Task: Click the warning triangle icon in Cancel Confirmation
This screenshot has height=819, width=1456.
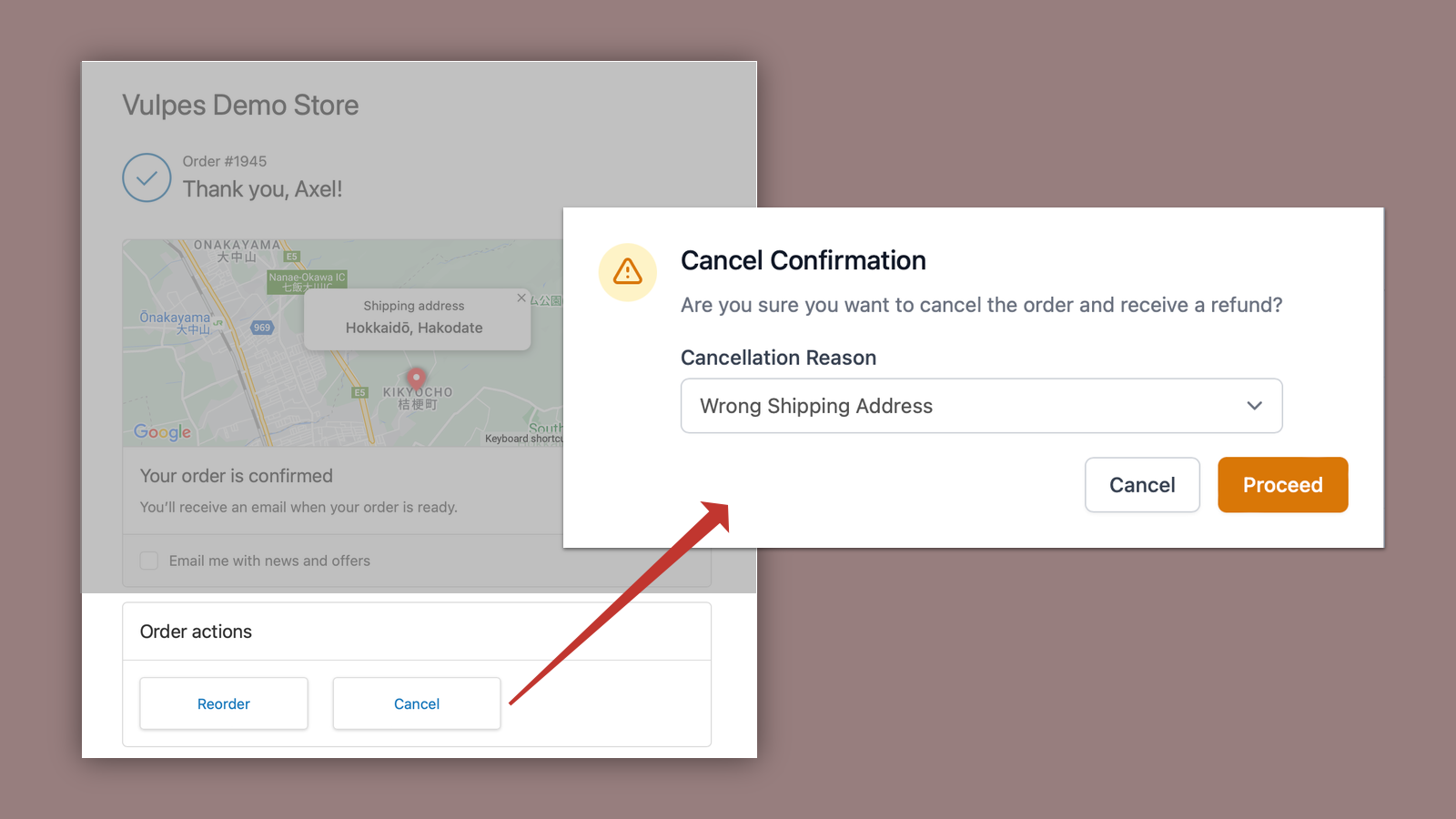Action: click(x=627, y=272)
